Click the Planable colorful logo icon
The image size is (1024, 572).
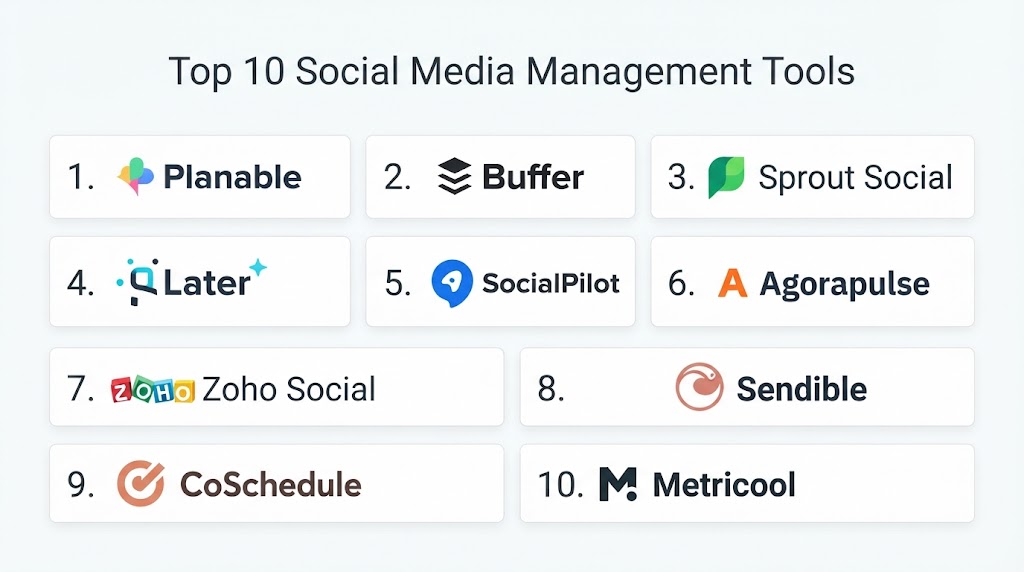tap(136, 176)
